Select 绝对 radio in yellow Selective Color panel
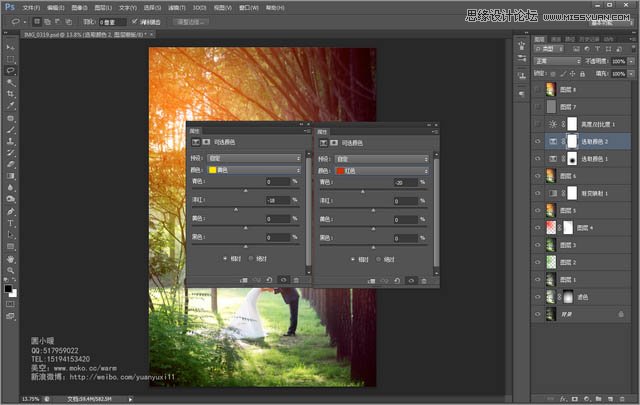Viewport: 640px width, 405px height. tap(251, 258)
